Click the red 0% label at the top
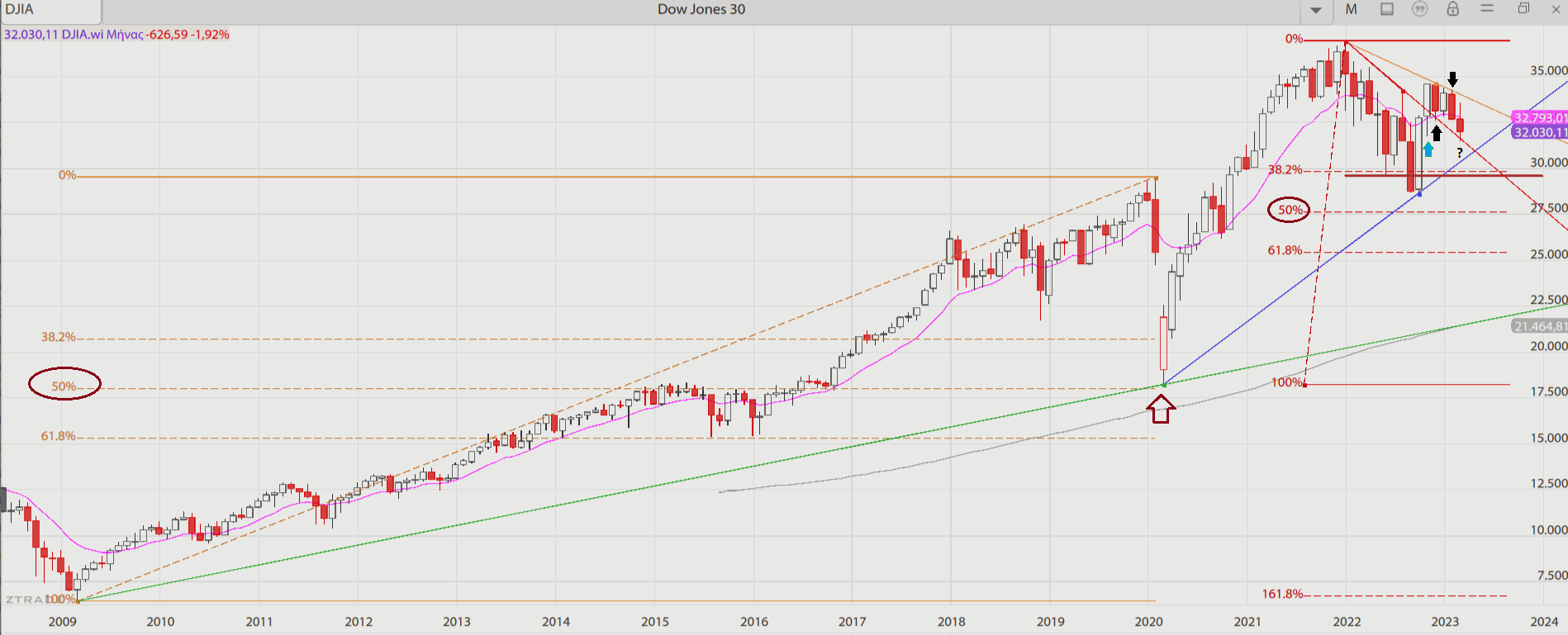Screen dimensions: 1568x635 1294,39
